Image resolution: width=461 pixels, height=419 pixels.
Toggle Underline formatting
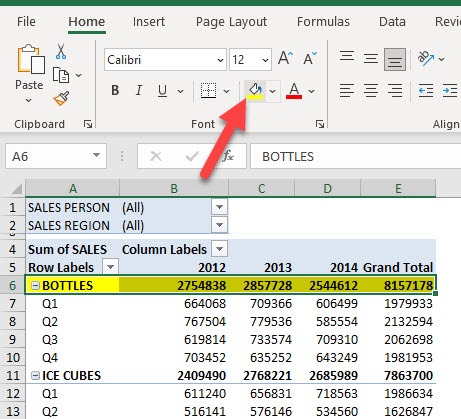(x=162, y=90)
